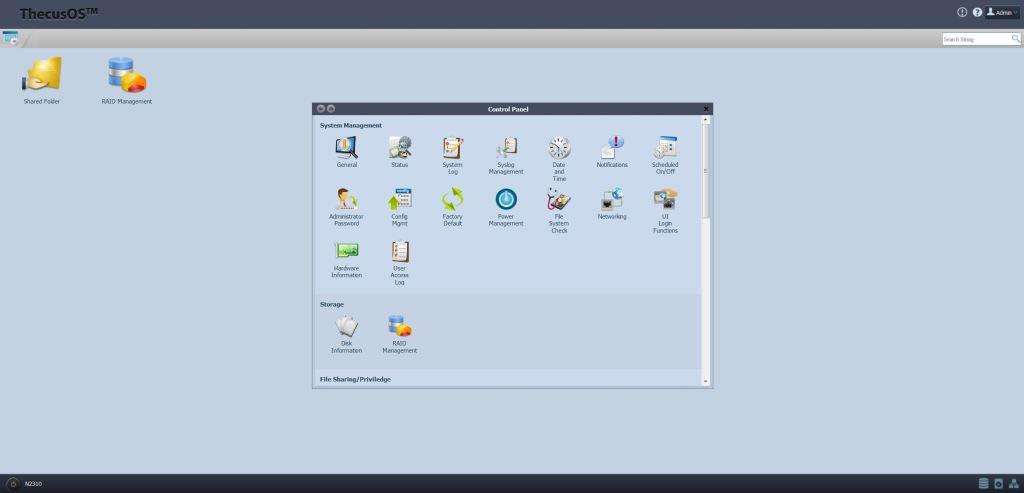This screenshot has width=1024, height=493.
Task: Click first round button on Control Panel title bar
Action: point(321,109)
